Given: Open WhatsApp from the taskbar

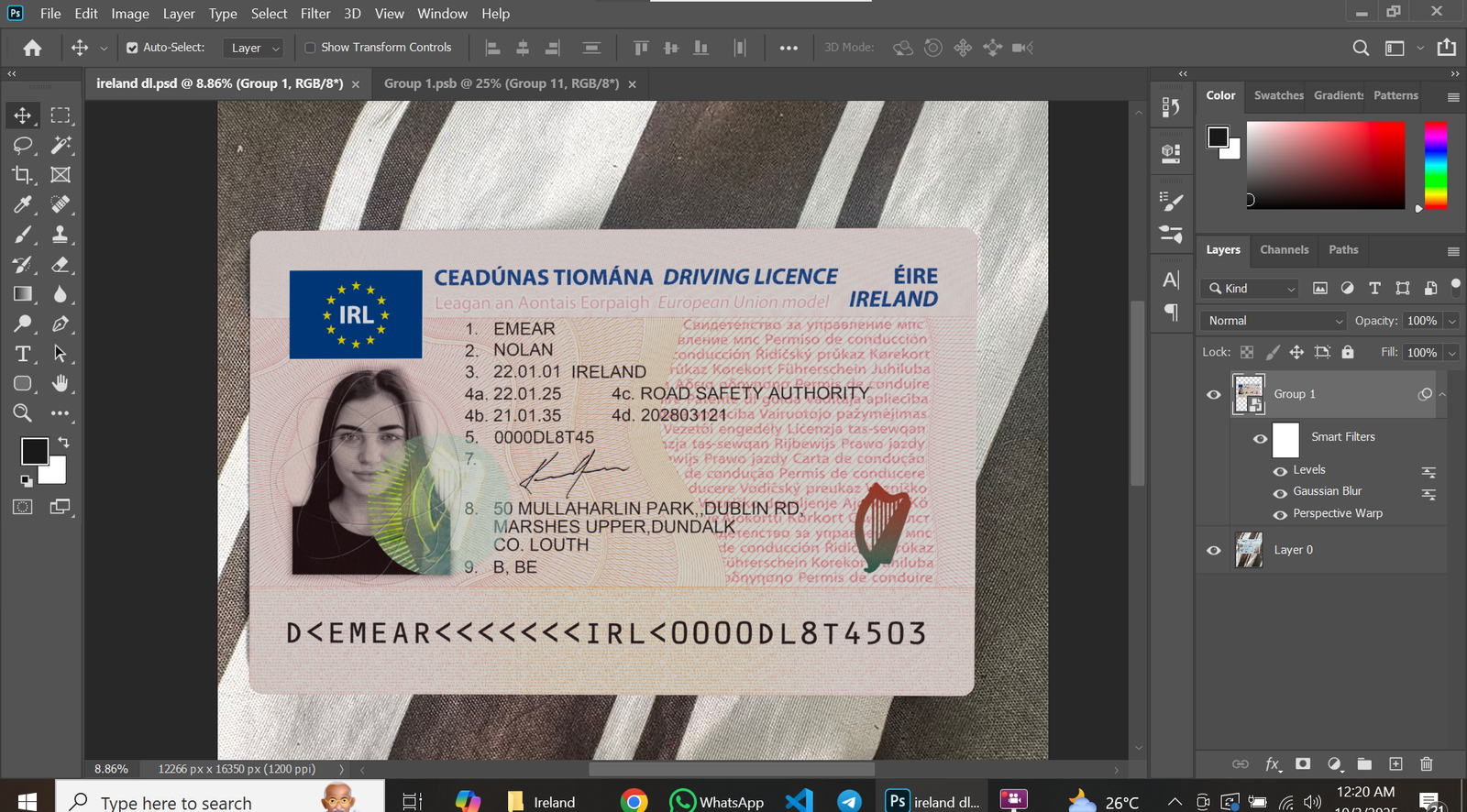Looking at the screenshot, I should 717,801.
